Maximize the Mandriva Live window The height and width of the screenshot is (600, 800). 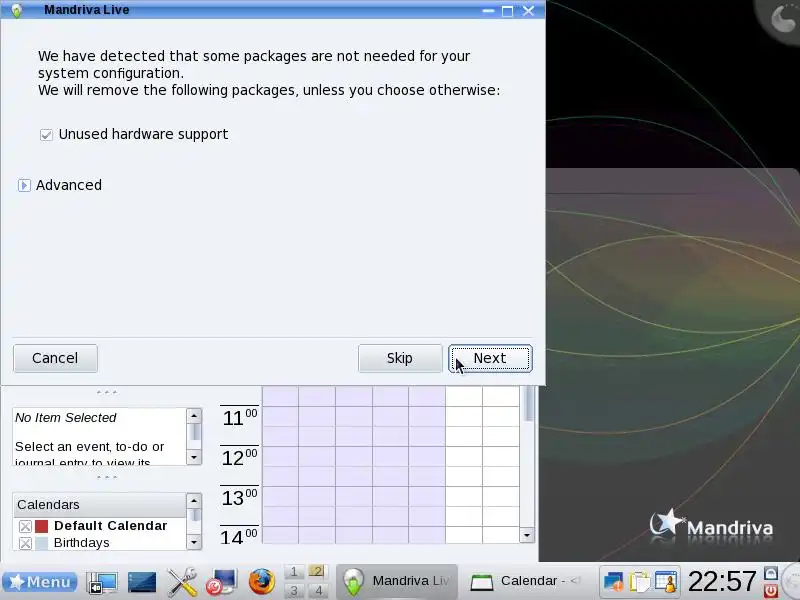tap(508, 11)
